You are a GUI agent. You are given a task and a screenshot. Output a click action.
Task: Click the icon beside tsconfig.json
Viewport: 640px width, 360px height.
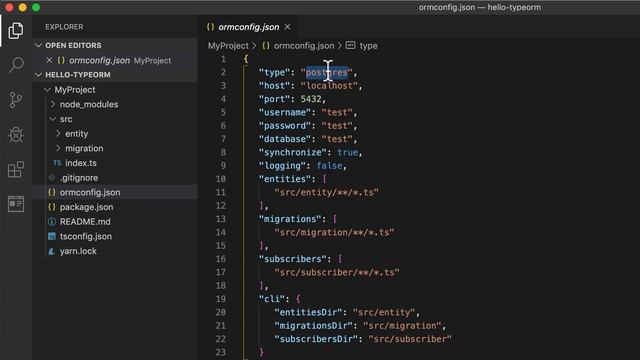[52, 236]
